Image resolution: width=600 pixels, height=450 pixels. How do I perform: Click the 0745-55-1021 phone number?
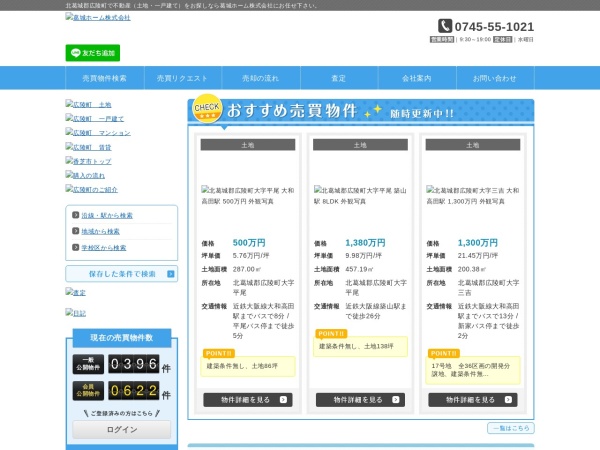[x=494, y=27]
